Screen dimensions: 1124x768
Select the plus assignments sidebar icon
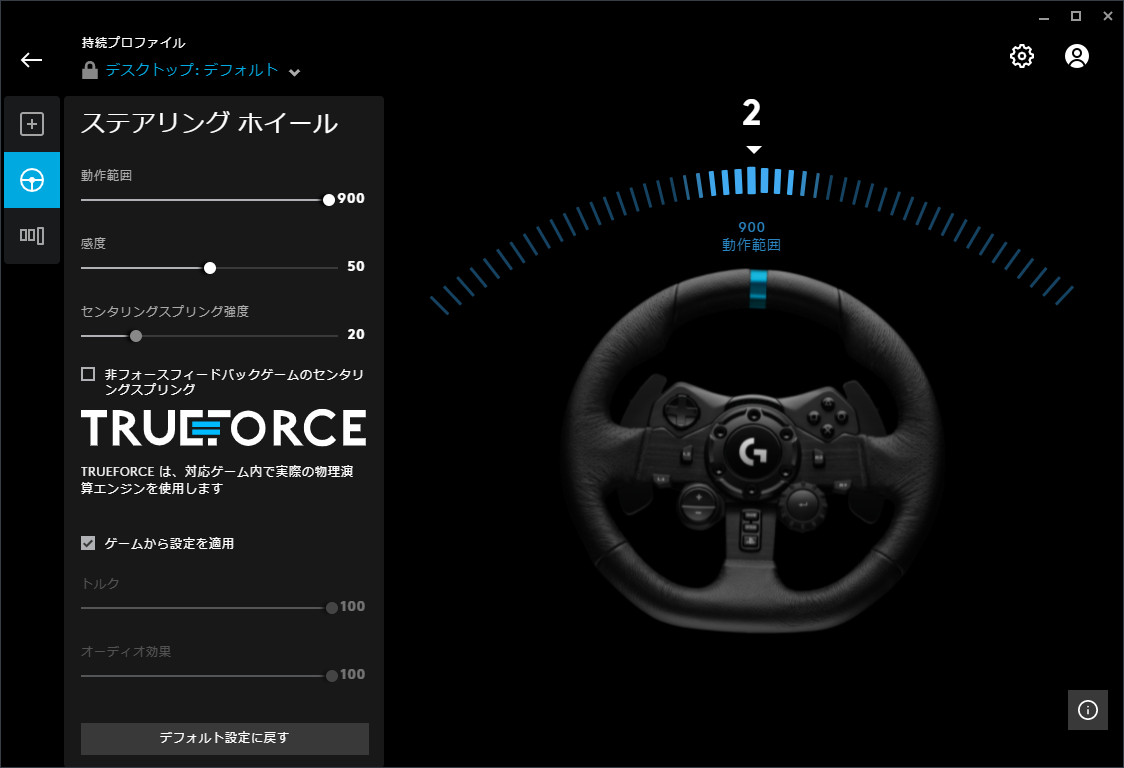click(32, 125)
